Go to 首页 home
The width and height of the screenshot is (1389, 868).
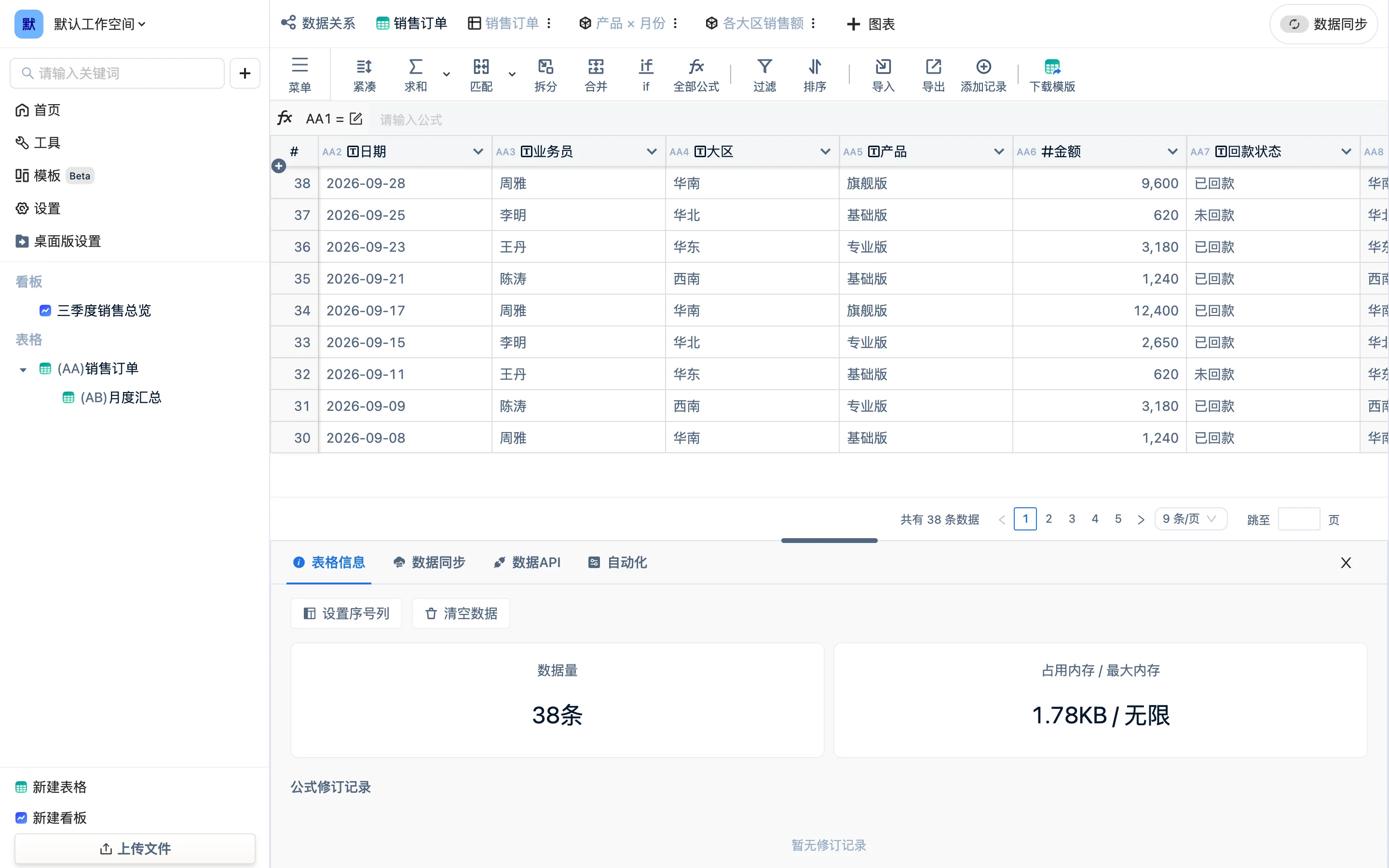(38, 109)
